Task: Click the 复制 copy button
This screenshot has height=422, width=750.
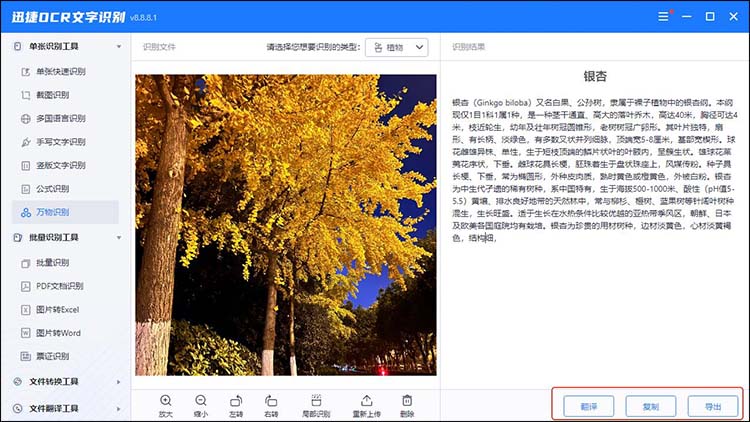Action: click(650, 406)
